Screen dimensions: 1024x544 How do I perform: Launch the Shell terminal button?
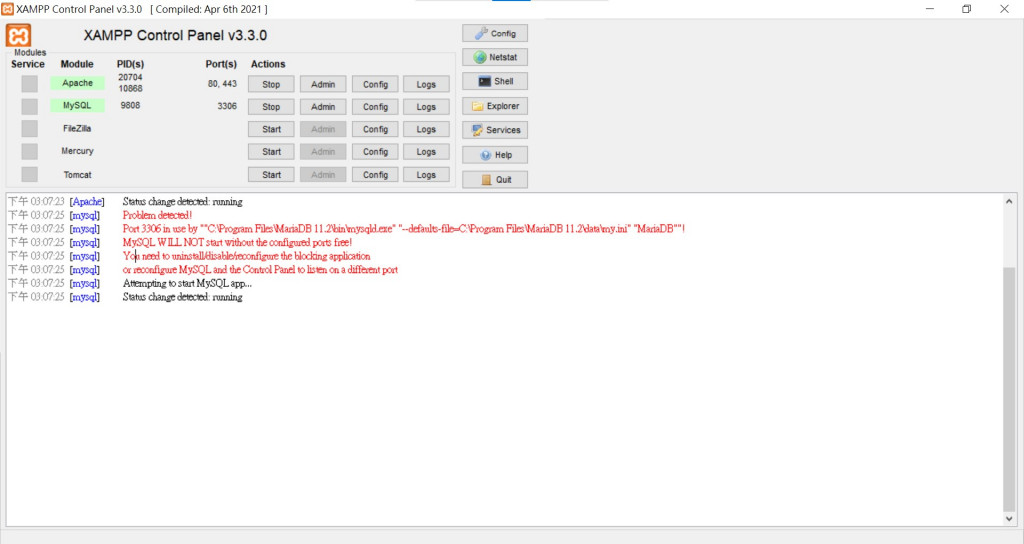(x=495, y=82)
